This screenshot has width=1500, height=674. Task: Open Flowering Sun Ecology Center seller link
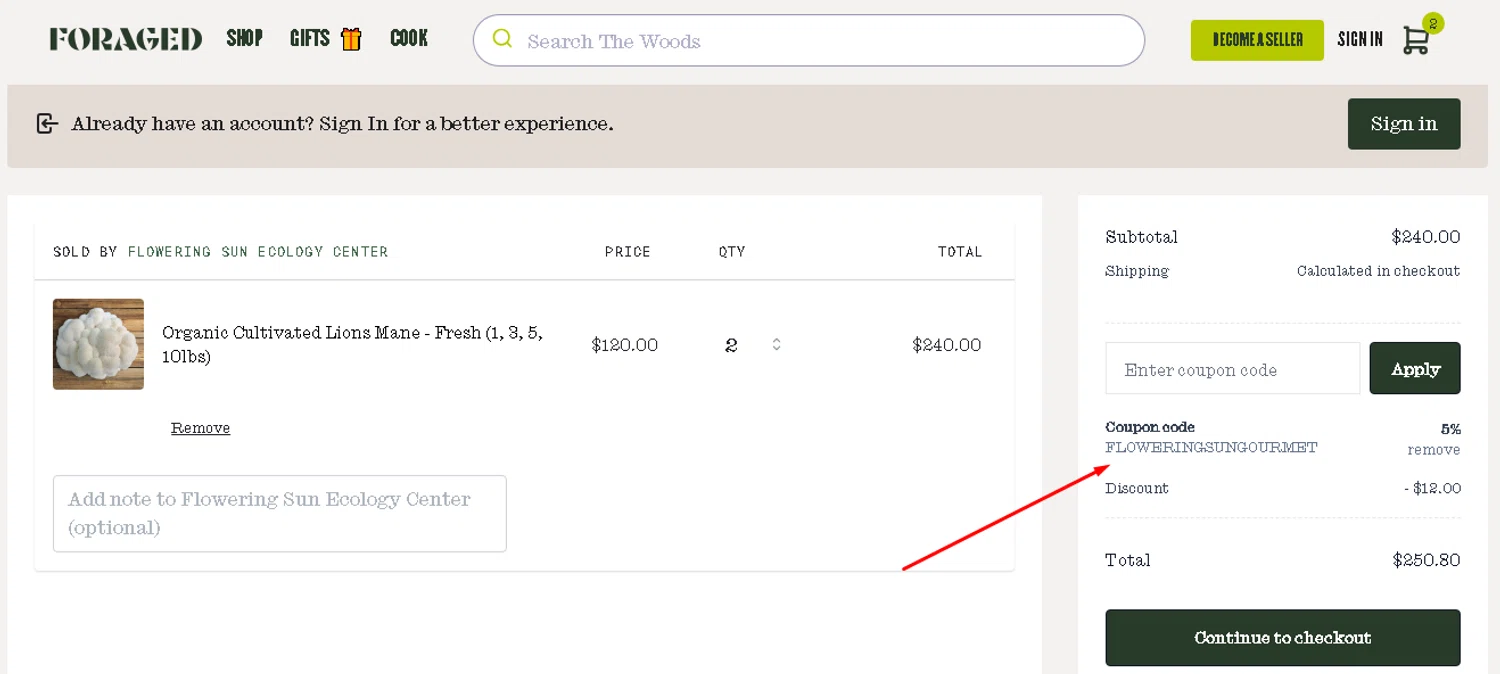coord(258,252)
